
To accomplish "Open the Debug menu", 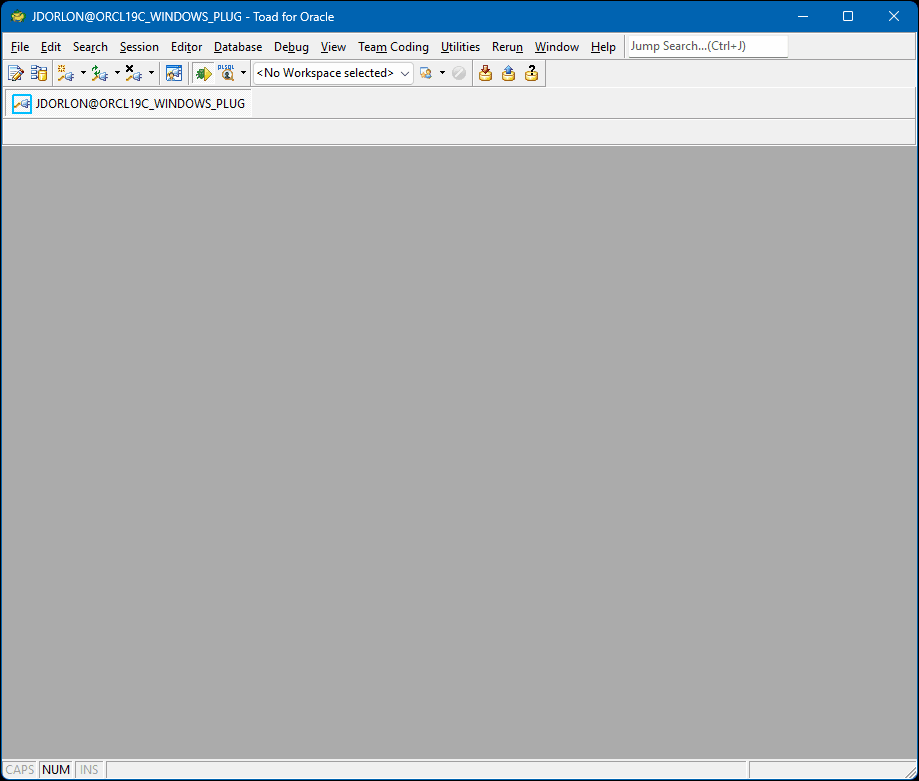I will [x=291, y=47].
